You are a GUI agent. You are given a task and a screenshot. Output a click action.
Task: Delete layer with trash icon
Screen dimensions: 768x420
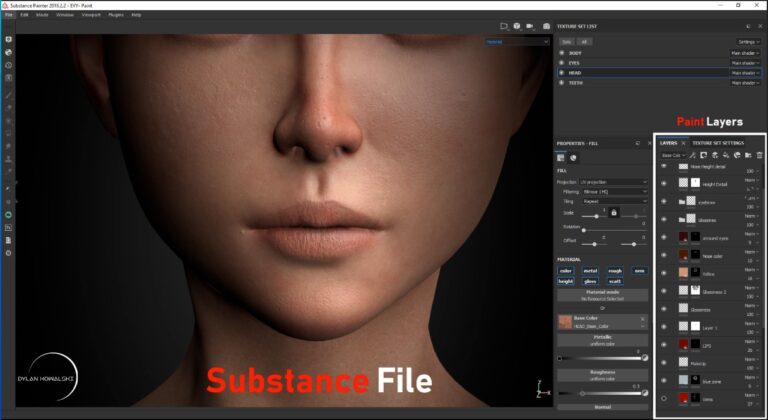pos(760,155)
